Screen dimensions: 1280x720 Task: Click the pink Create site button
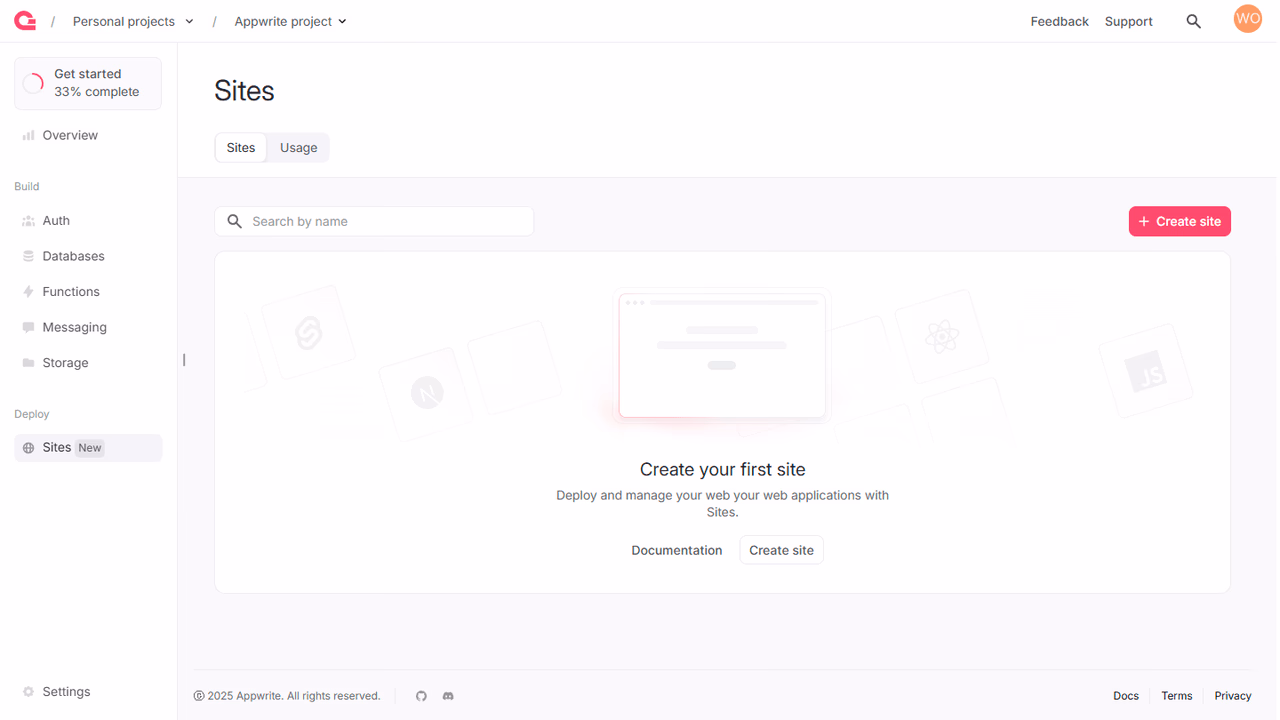(x=1180, y=221)
